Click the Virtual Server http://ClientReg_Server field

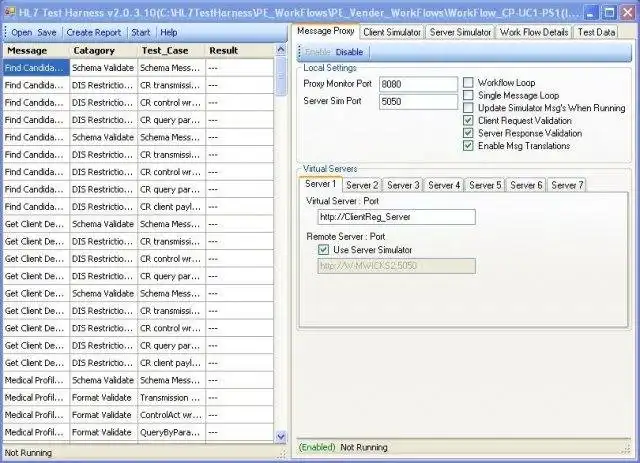[396, 217]
